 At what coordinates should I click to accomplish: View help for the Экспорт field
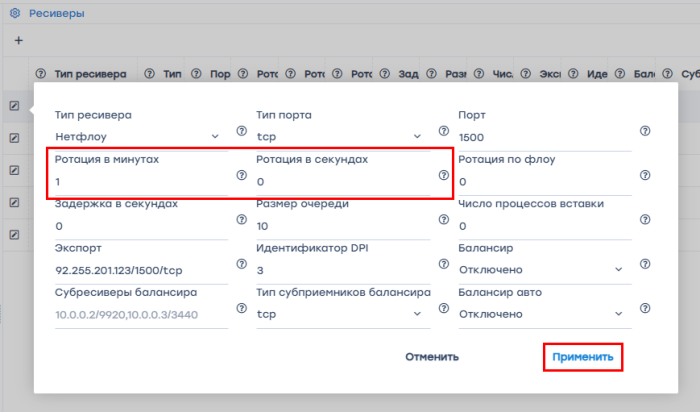click(241, 265)
